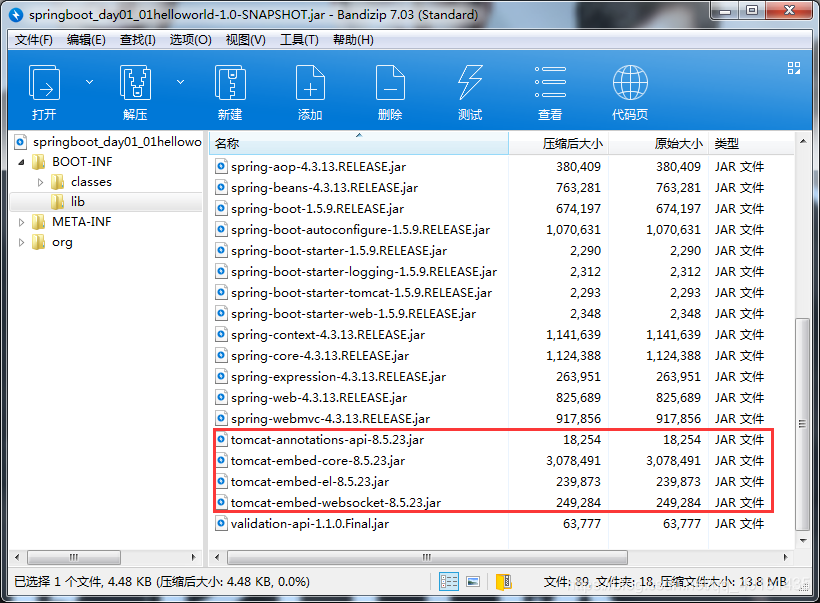
Task: Click the spring-aop jar file icon
Action: [x=221, y=167]
